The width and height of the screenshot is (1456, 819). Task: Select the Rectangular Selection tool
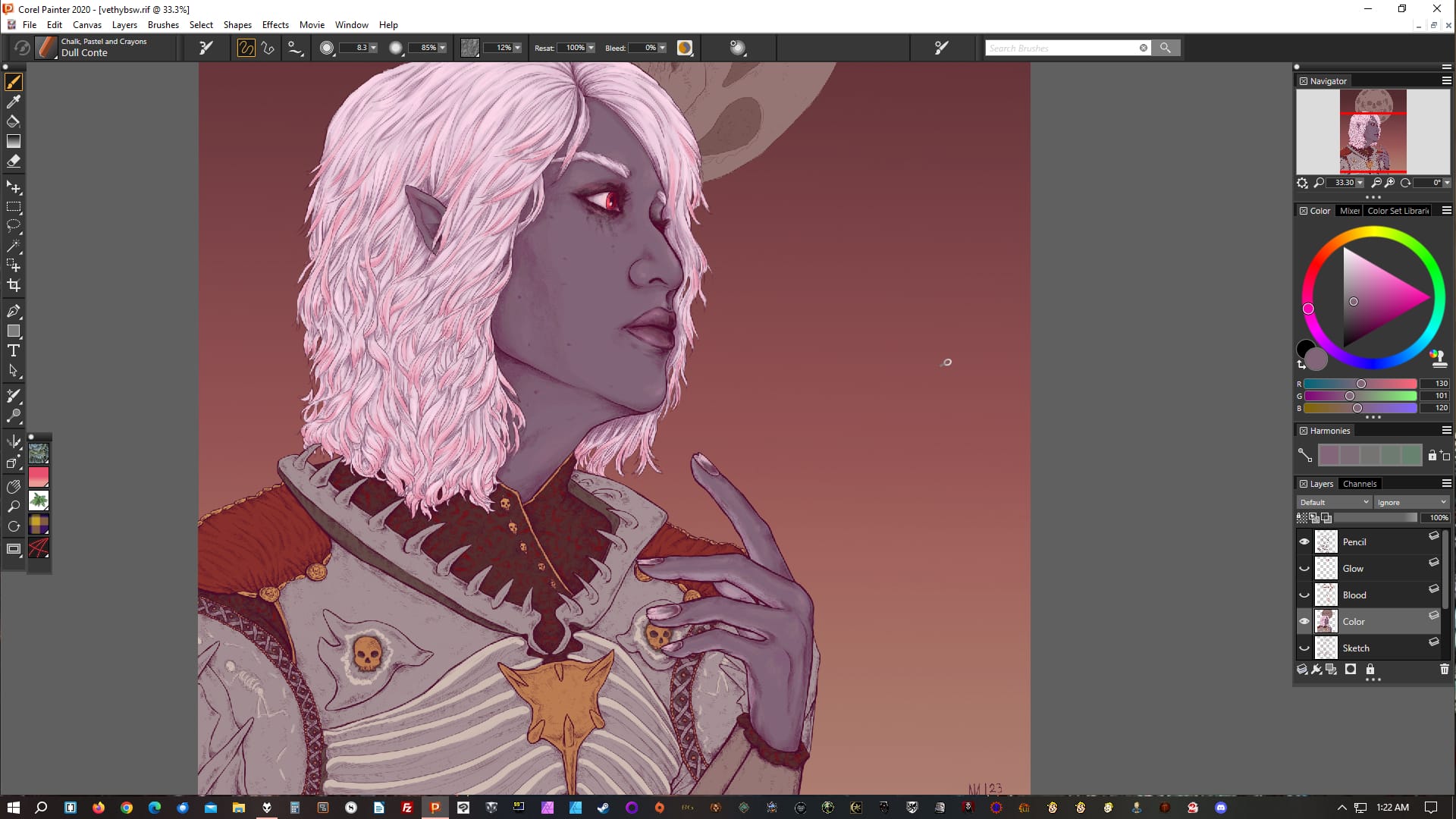click(14, 206)
